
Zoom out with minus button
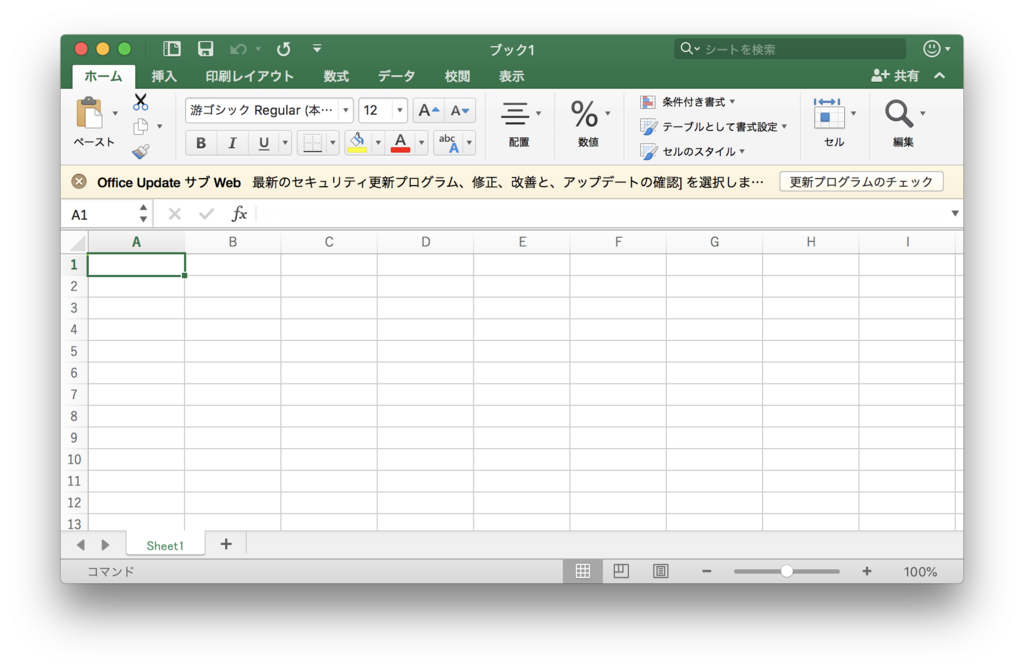tap(707, 571)
